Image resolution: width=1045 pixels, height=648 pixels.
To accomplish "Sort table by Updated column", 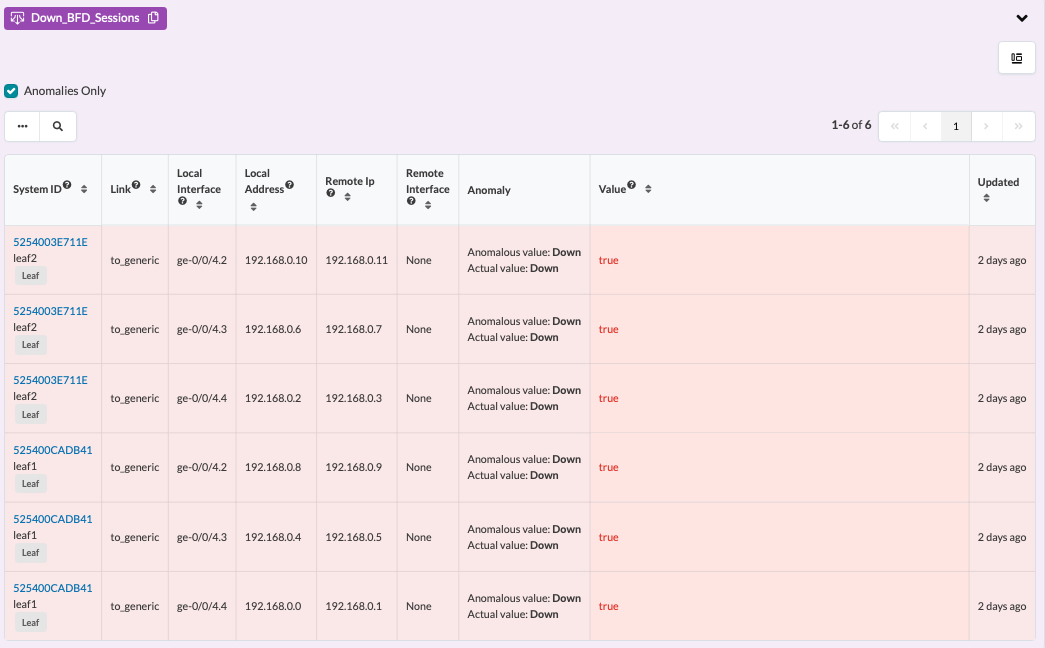I will (986, 198).
